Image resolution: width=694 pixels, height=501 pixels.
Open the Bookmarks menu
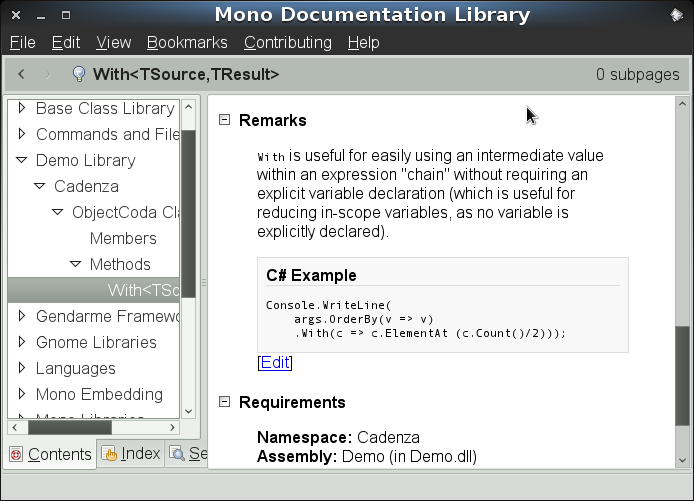point(187,42)
